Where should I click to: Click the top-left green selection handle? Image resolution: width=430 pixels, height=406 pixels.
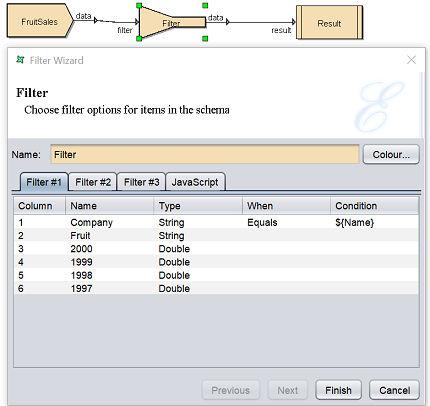(x=139, y=5)
